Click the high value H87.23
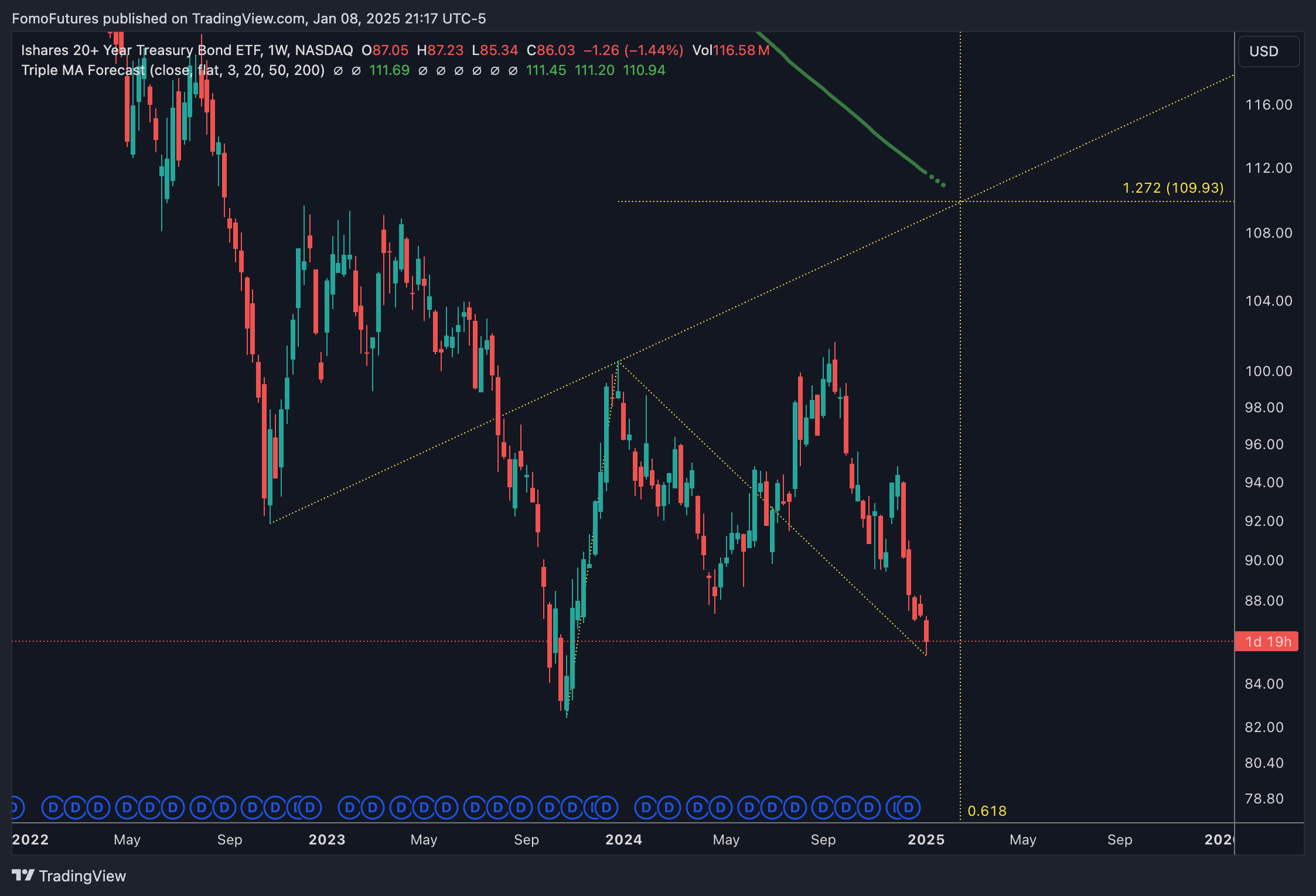1316x896 pixels. (440, 50)
